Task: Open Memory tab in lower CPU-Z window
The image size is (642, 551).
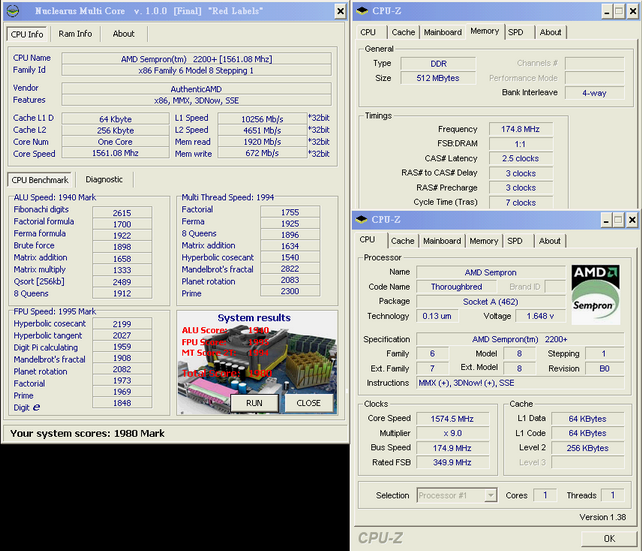Action: pyautogui.click(x=484, y=241)
